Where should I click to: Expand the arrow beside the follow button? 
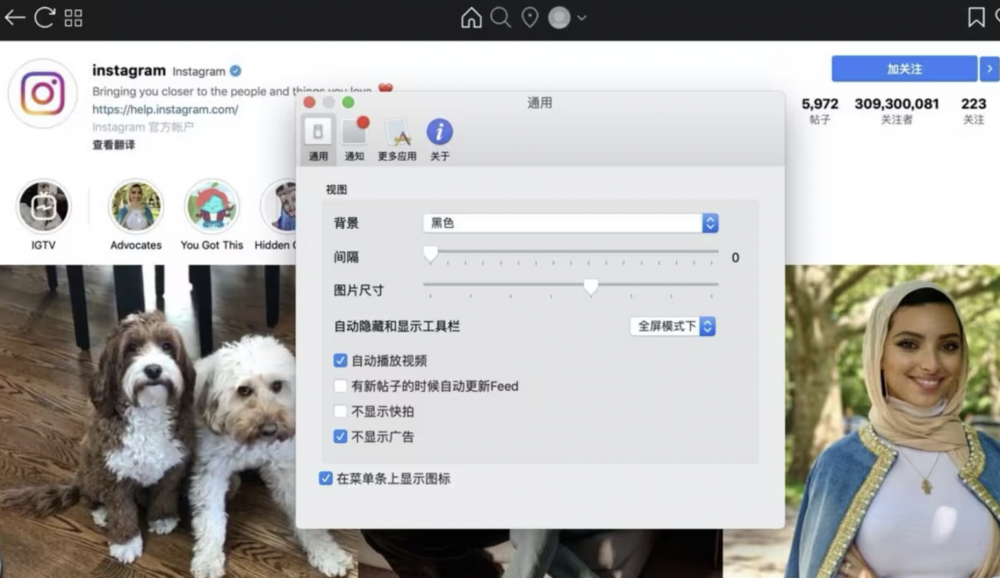click(x=989, y=69)
